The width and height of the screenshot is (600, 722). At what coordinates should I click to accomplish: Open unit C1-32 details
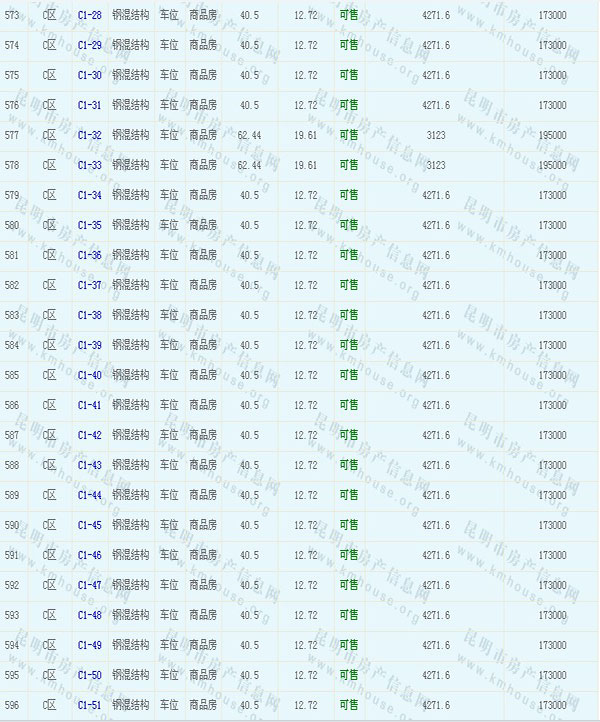89,135
